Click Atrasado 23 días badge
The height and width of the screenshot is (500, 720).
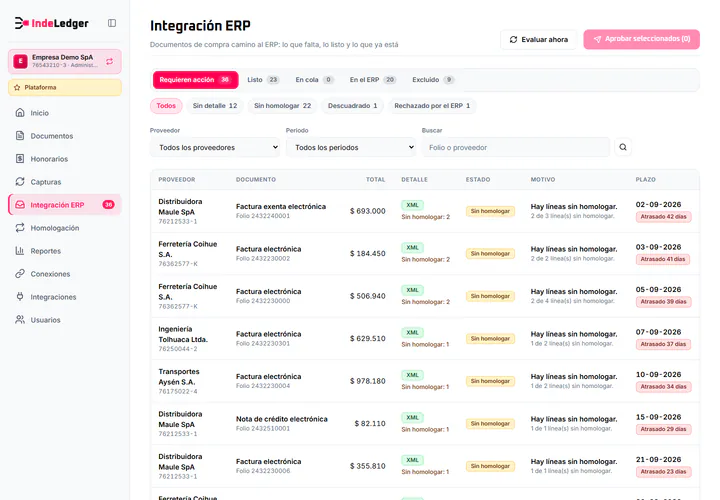point(664,472)
